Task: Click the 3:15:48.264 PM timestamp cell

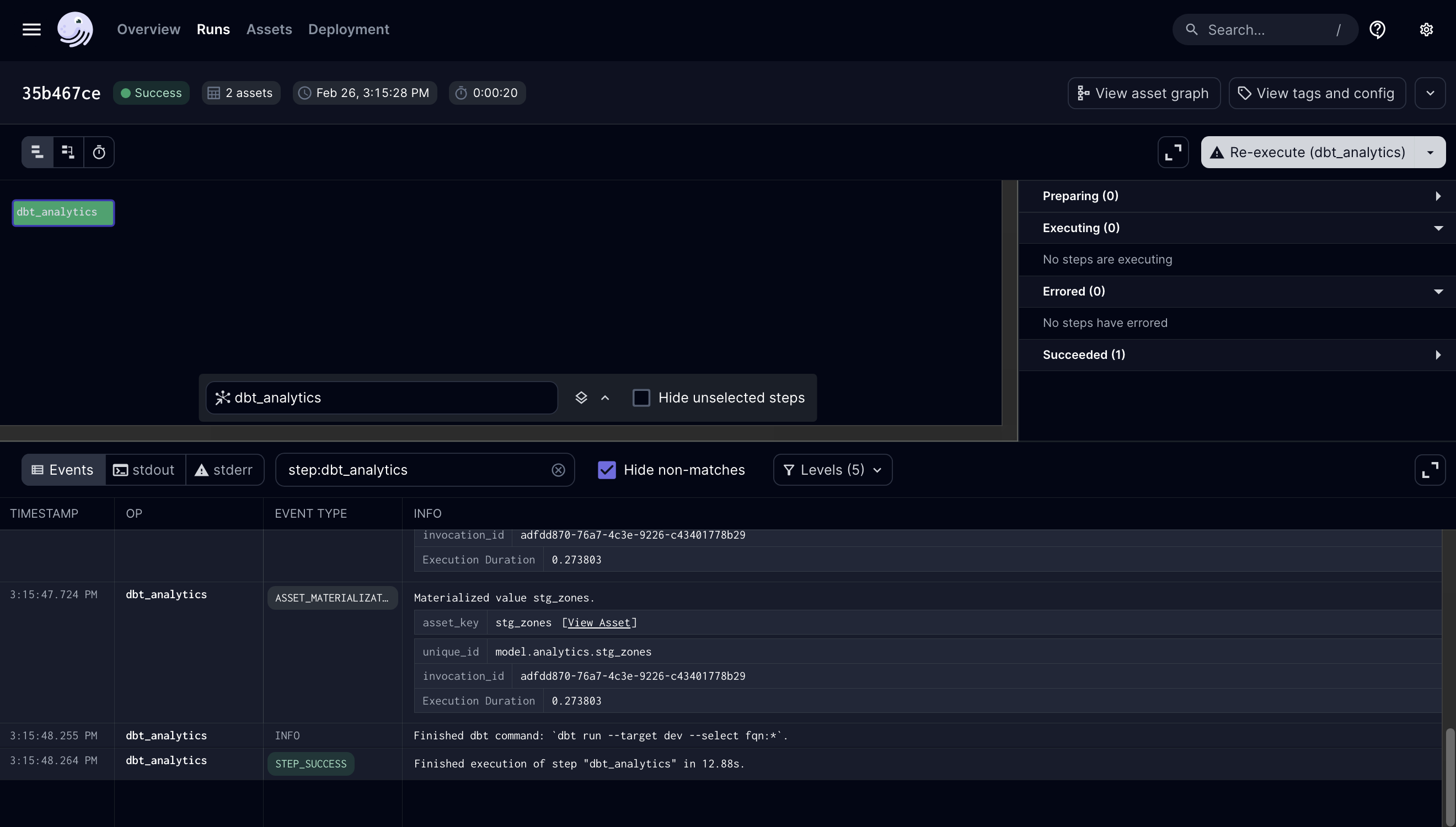Action: (53, 760)
